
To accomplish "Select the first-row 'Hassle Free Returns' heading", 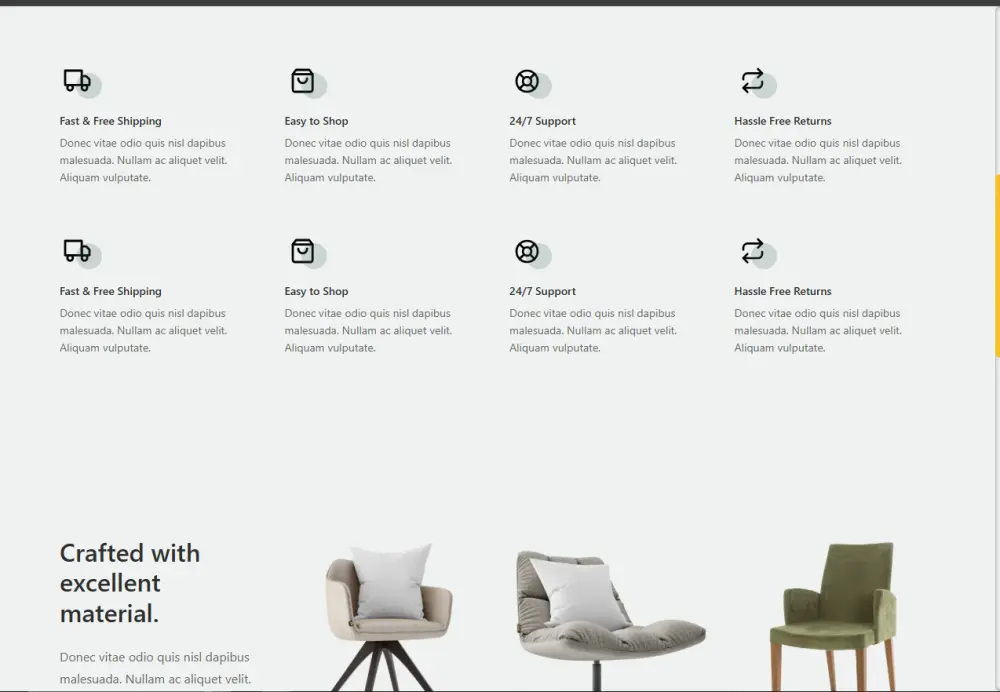I will (x=783, y=121).
